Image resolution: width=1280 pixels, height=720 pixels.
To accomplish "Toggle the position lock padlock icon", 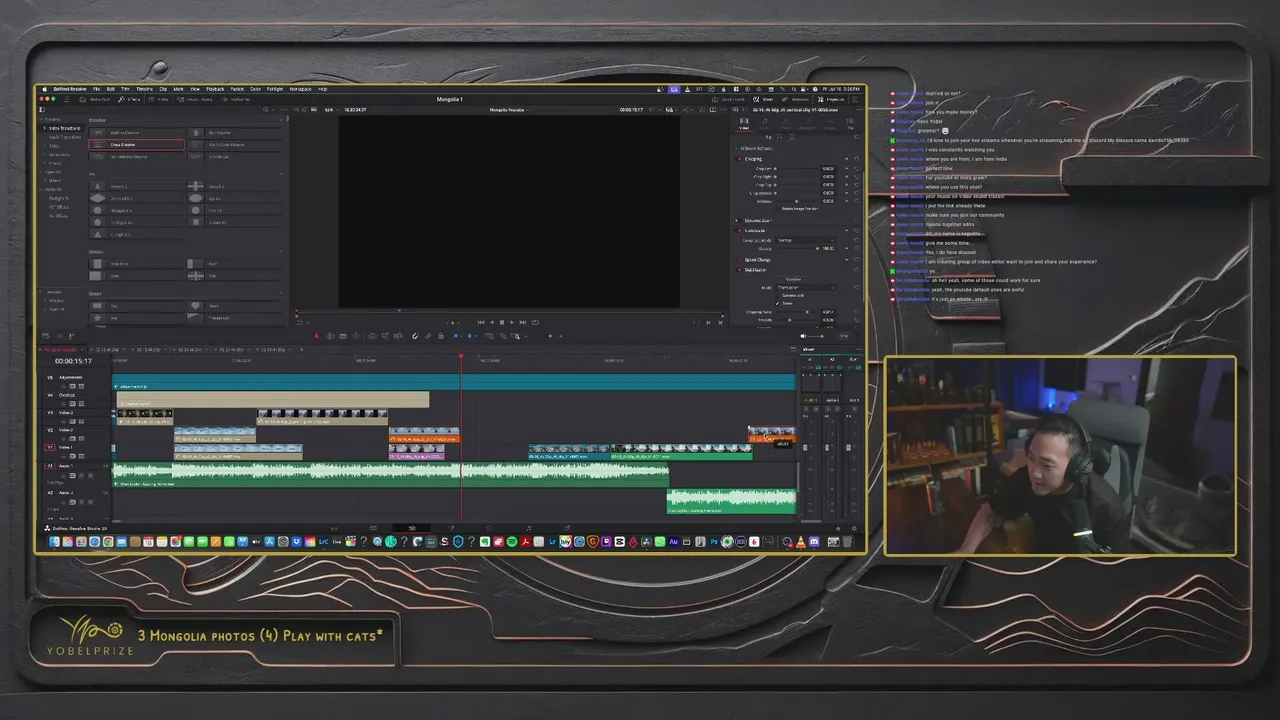I will click(x=441, y=336).
